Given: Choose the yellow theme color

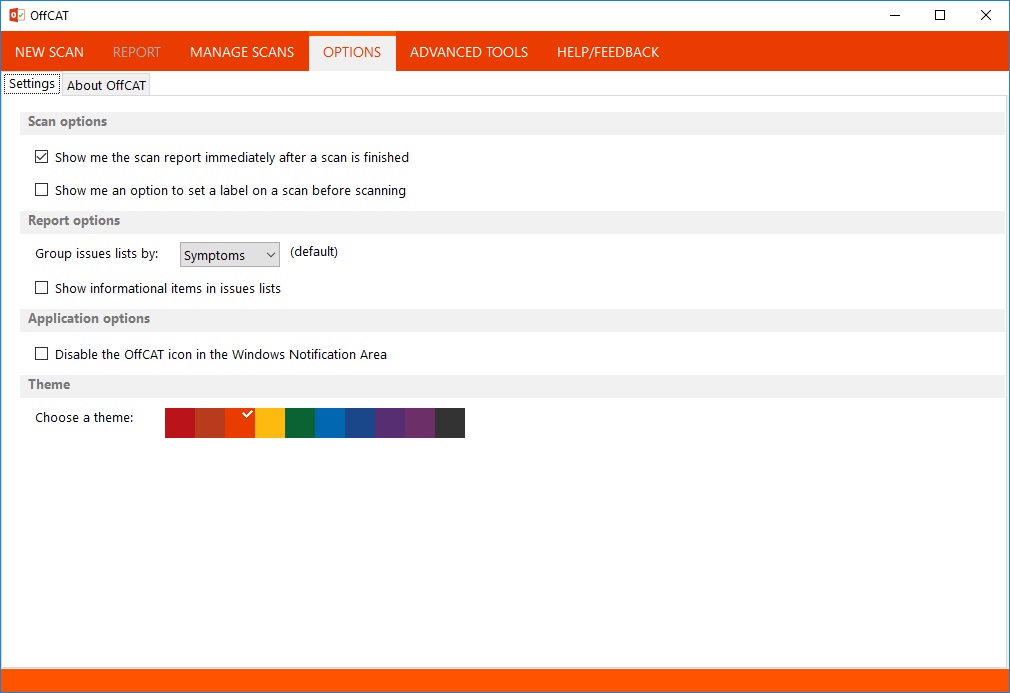Looking at the screenshot, I should (x=270, y=422).
